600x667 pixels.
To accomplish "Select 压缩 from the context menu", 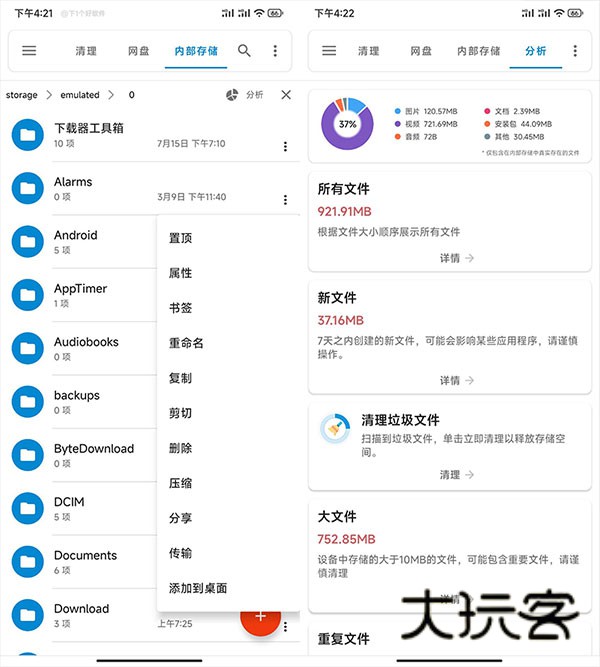I will point(181,483).
